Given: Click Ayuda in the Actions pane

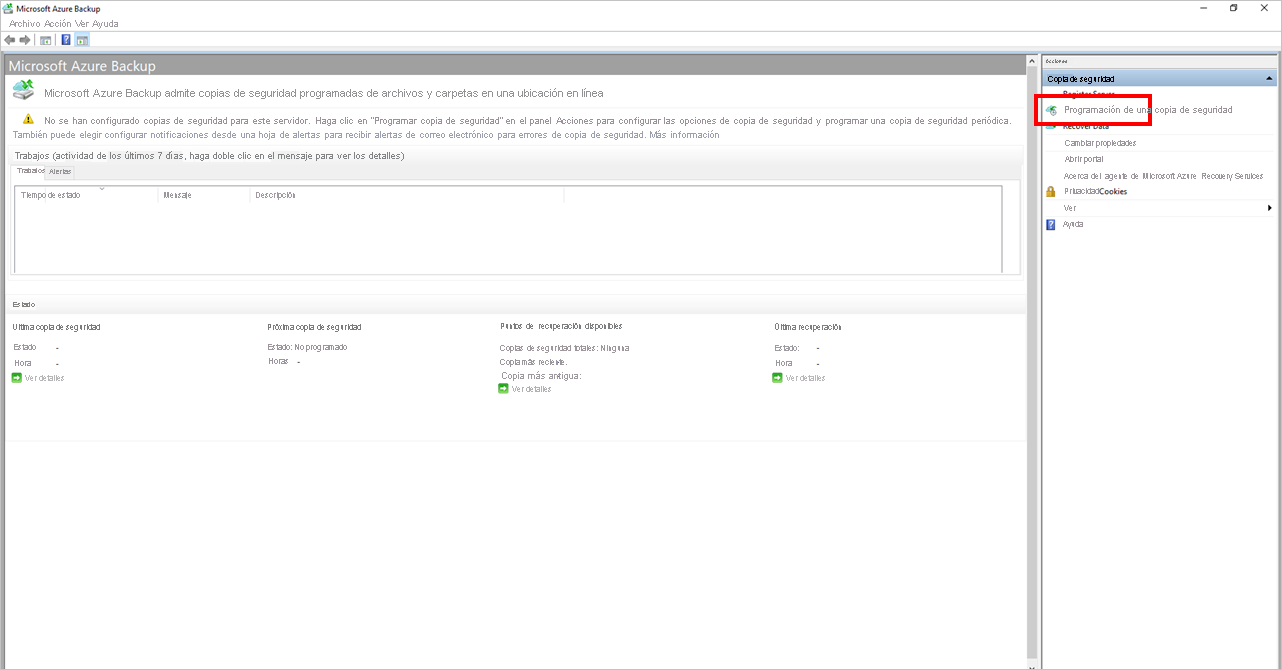Looking at the screenshot, I should [1073, 224].
